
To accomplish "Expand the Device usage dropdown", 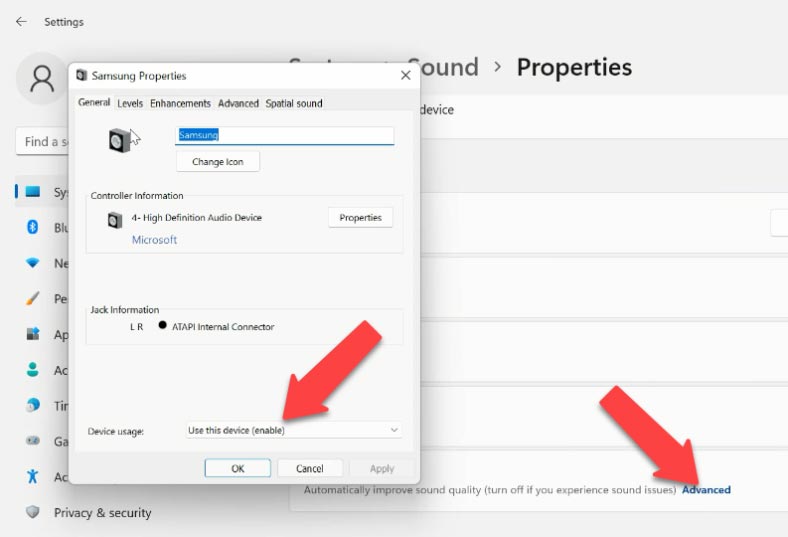I will point(293,430).
